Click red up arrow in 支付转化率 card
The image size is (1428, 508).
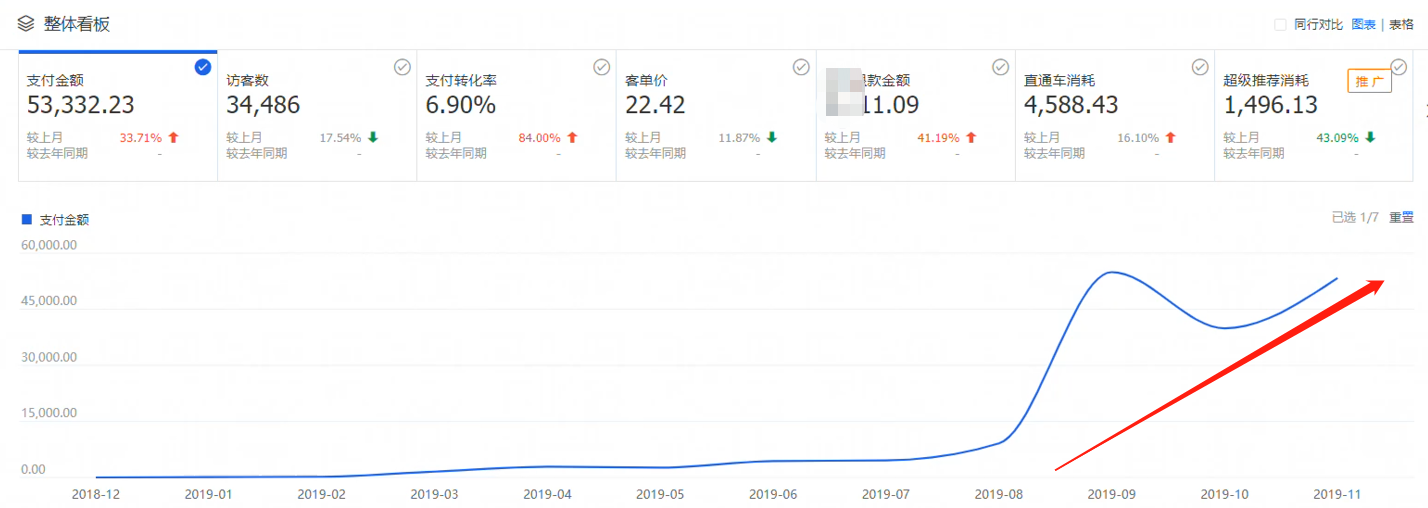tap(572, 138)
